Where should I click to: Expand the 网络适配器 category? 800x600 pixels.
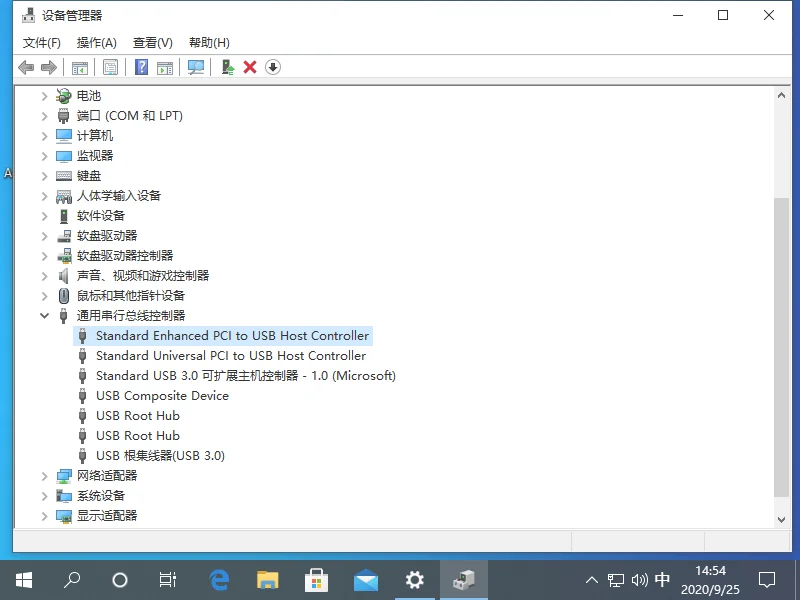click(44, 476)
